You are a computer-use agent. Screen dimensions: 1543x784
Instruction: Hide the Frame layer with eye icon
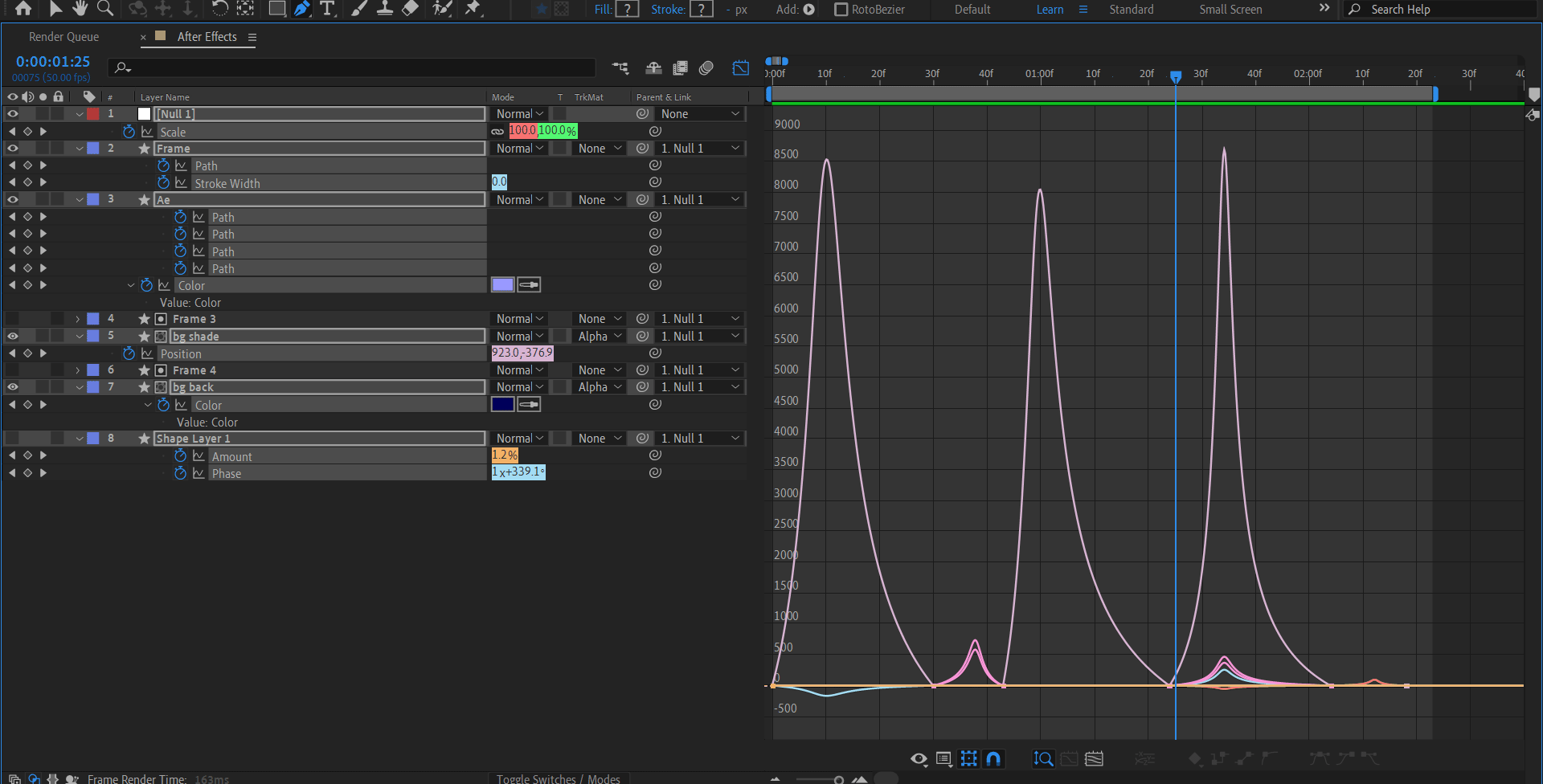[13, 149]
